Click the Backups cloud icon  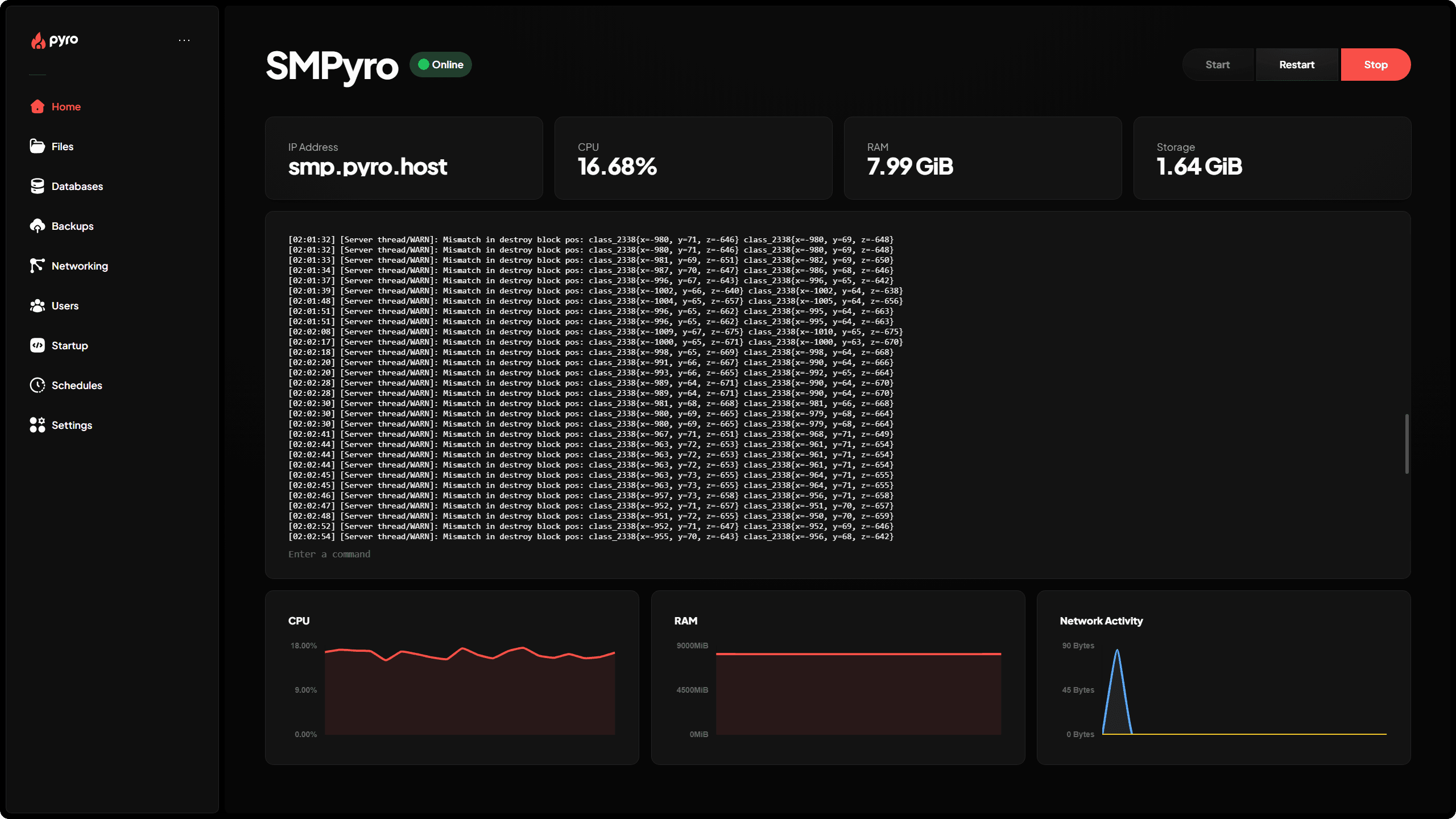click(38, 226)
